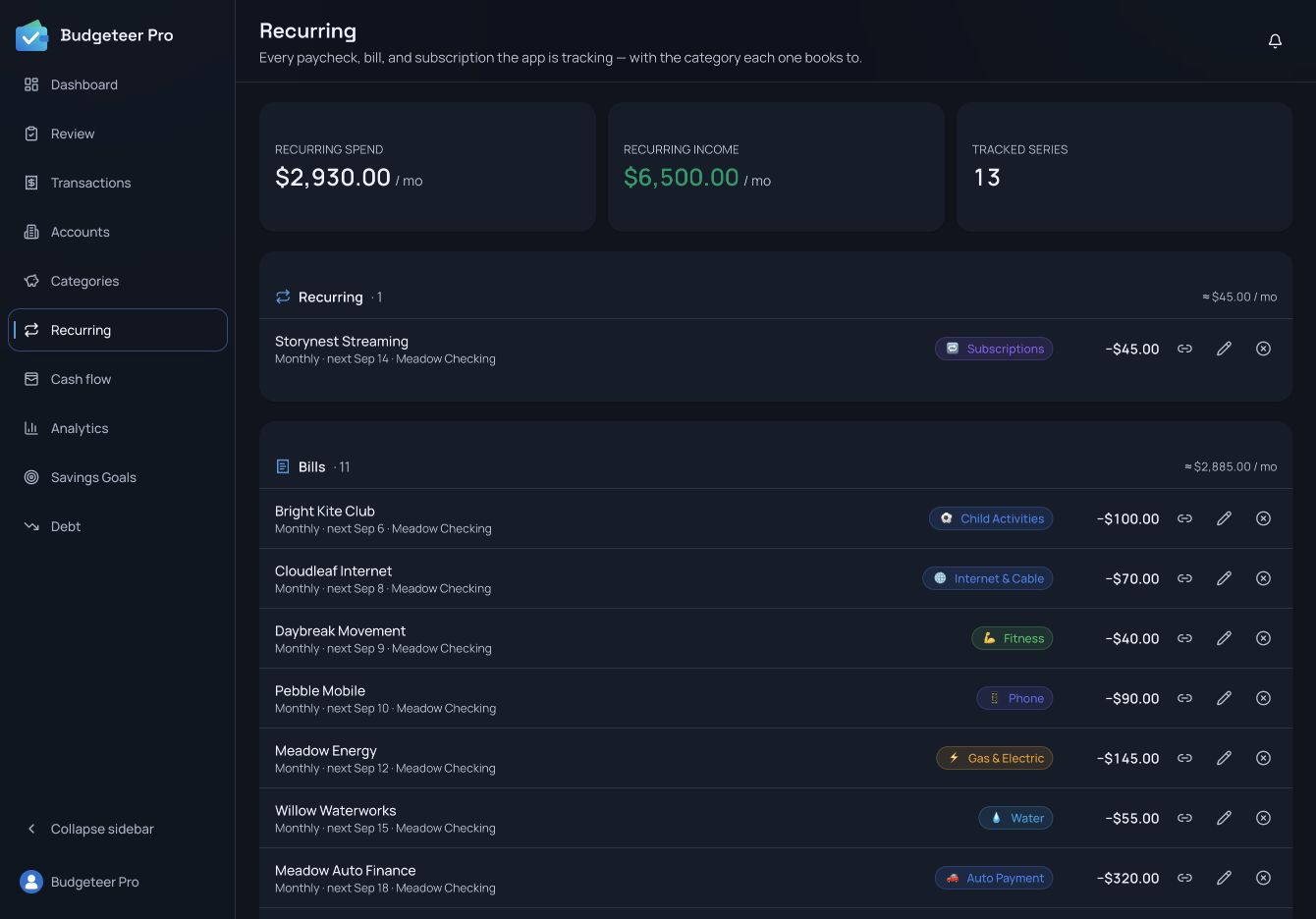1316x919 pixels.
Task: Remove Meadow Energy series
Action: click(1264, 758)
